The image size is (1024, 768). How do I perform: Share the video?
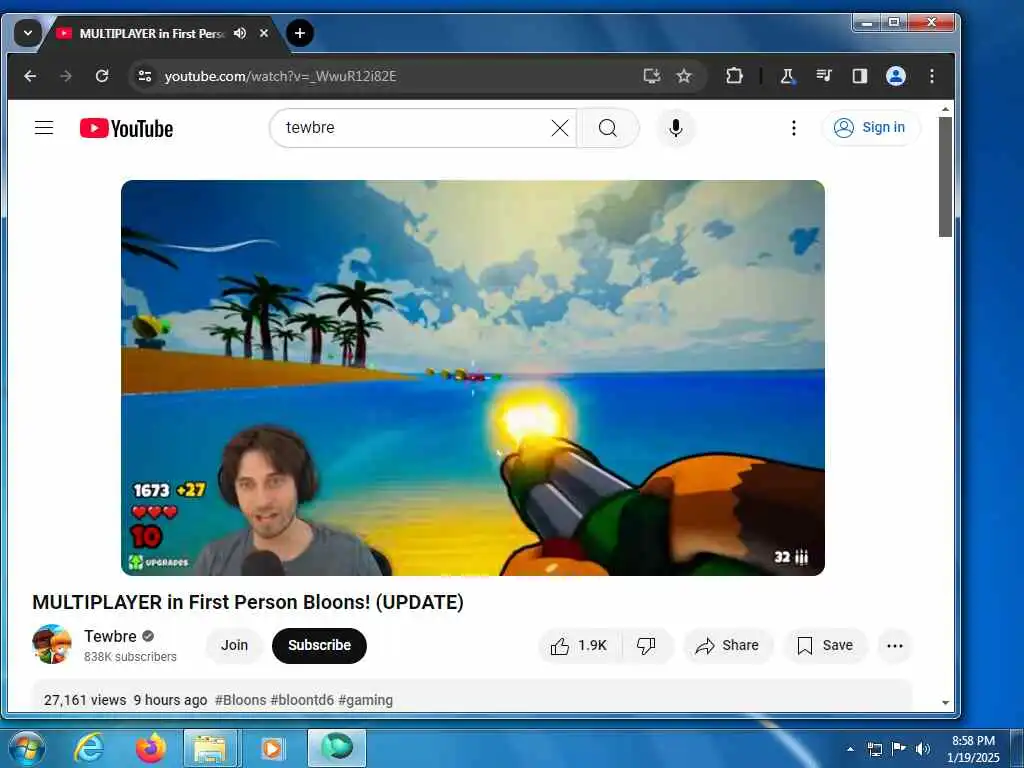728,646
